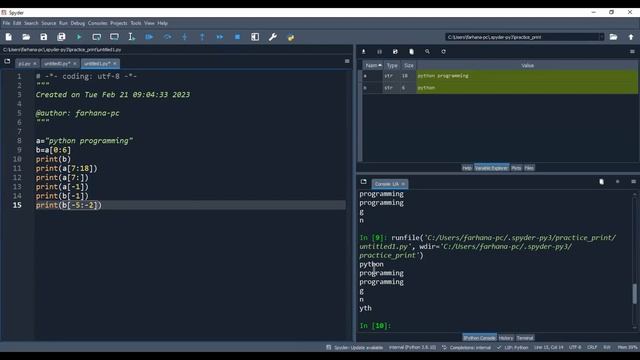Open the Consoles menu
Viewport: 640px width, 360px height.
pyautogui.click(x=98, y=23)
